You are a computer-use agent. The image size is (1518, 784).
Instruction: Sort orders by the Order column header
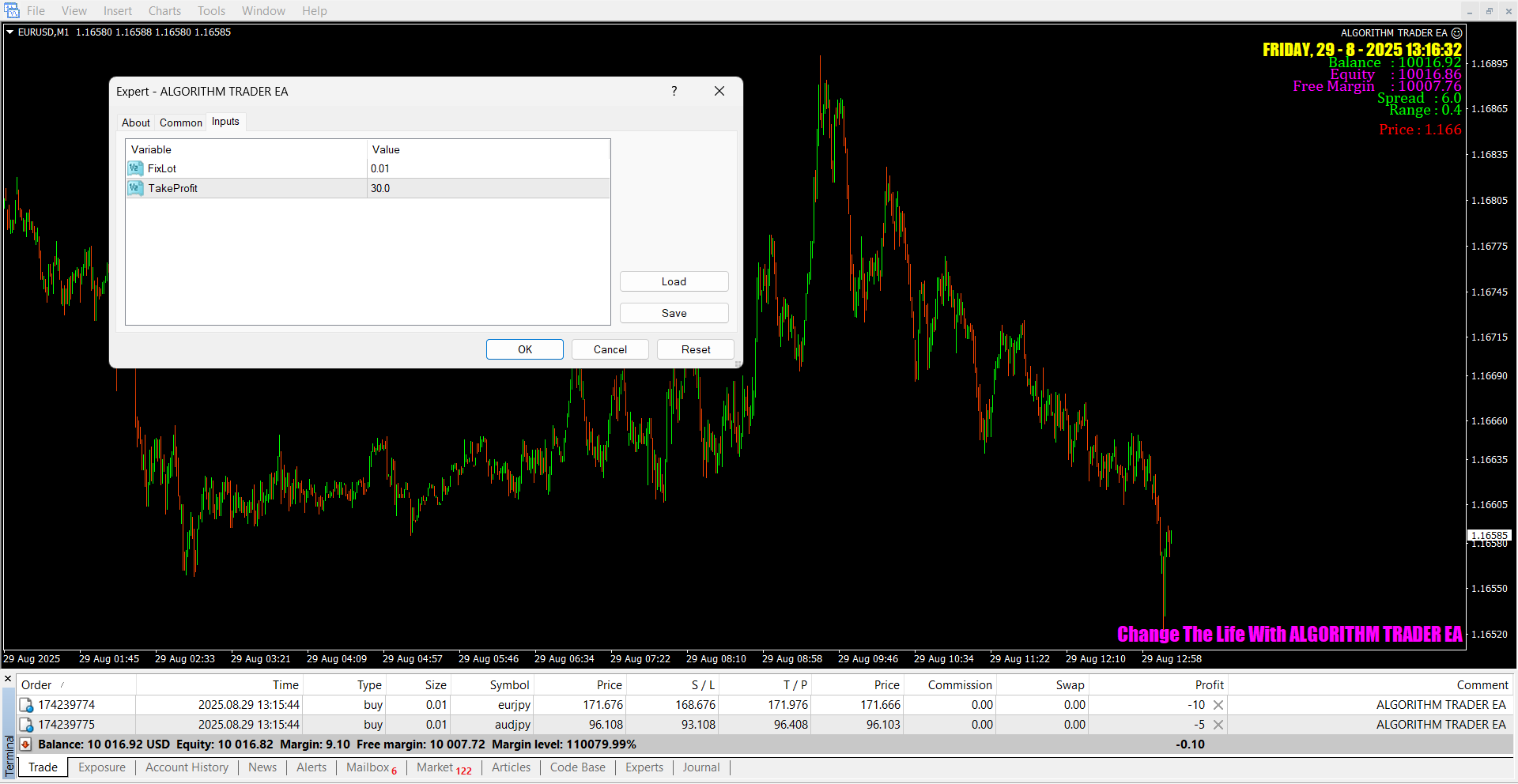(36, 685)
